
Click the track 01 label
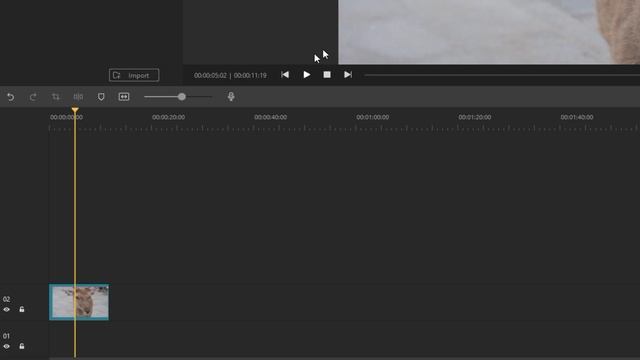tap(6, 336)
